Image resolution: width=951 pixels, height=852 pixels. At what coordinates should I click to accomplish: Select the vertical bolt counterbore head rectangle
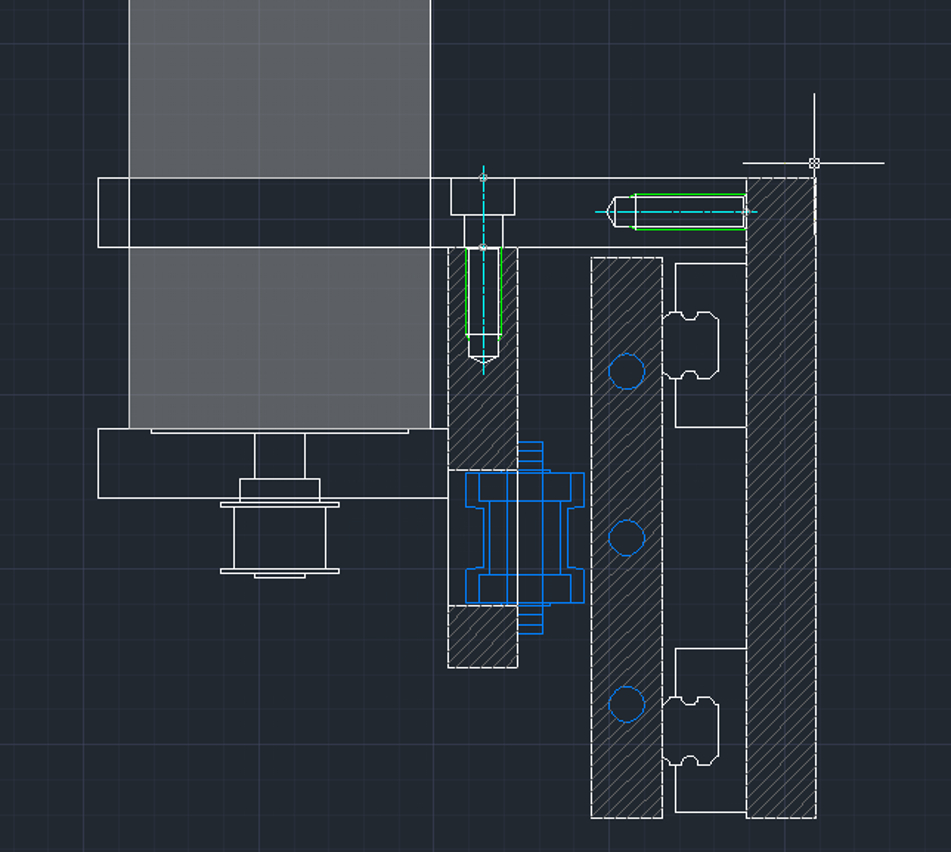pyautogui.click(x=483, y=196)
